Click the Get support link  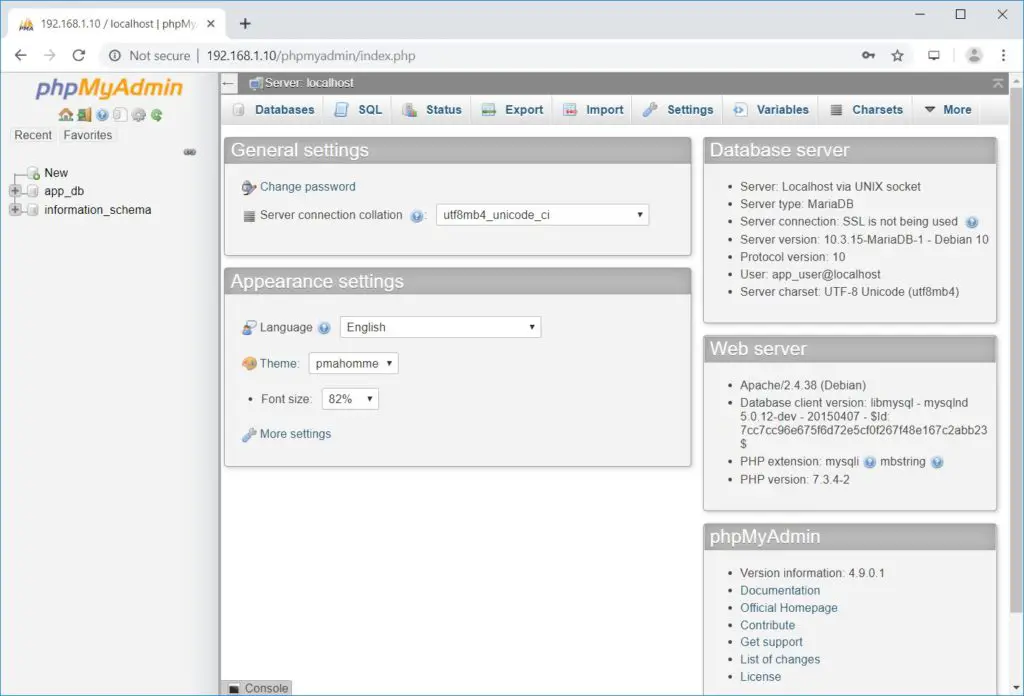[x=771, y=642]
